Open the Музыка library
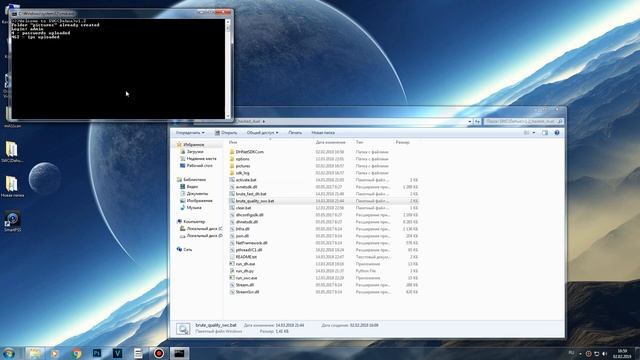The image size is (640, 360). pos(194,208)
